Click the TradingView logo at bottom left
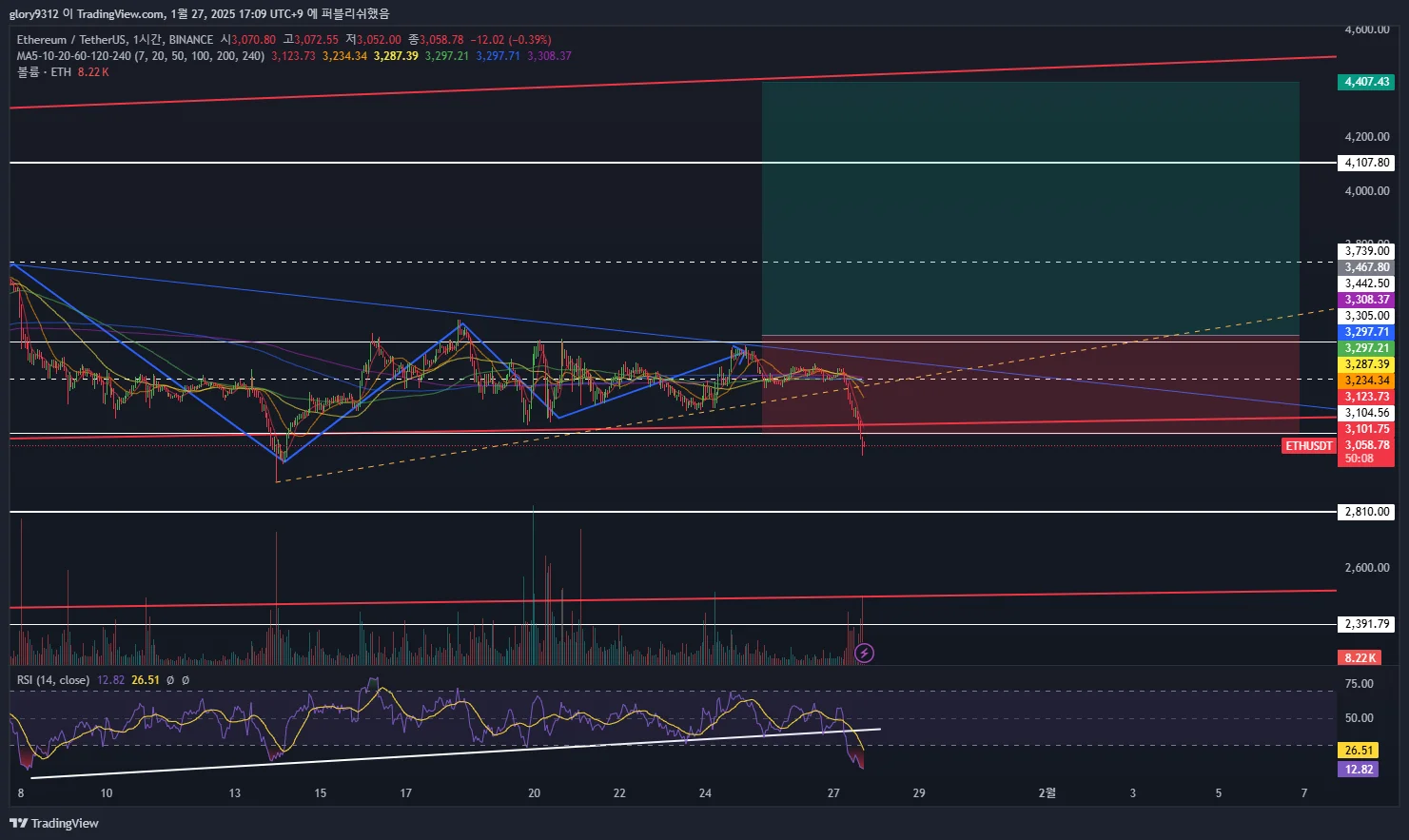This screenshot has width=1409, height=840. (54, 823)
